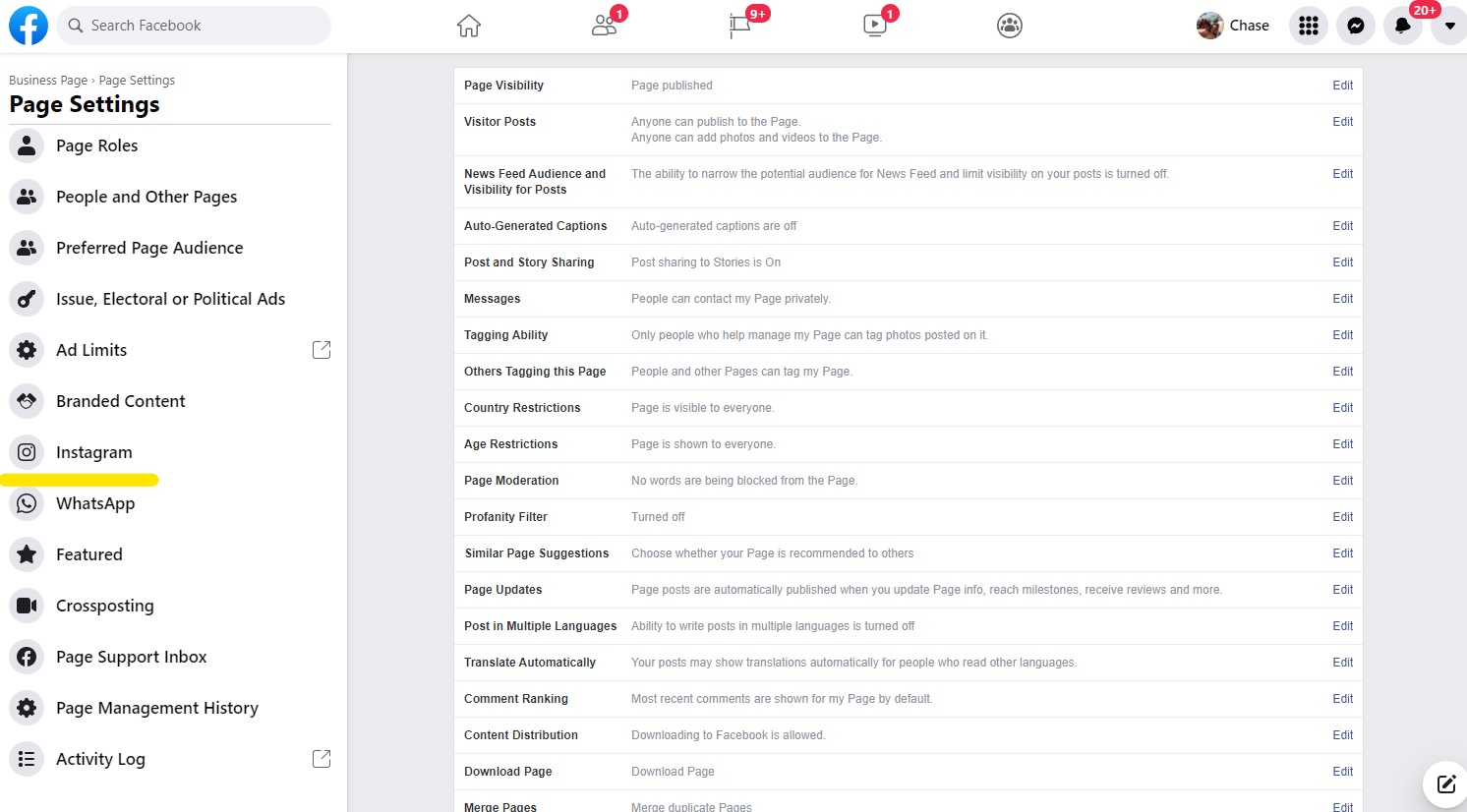
Task: Open the Messenger icon
Action: click(x=1356, y=26)
